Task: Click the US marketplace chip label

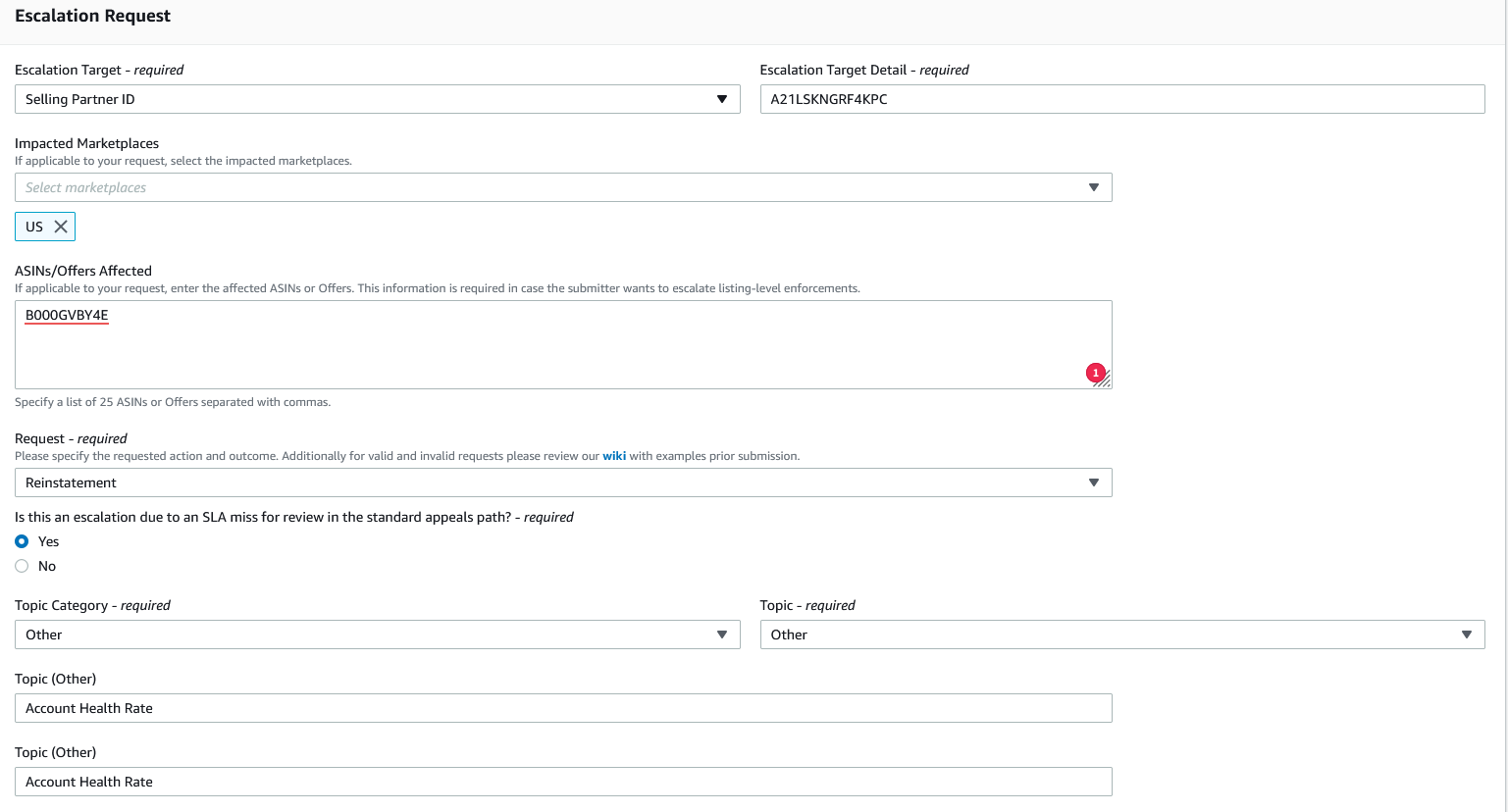Action: (x=34, y=227)
